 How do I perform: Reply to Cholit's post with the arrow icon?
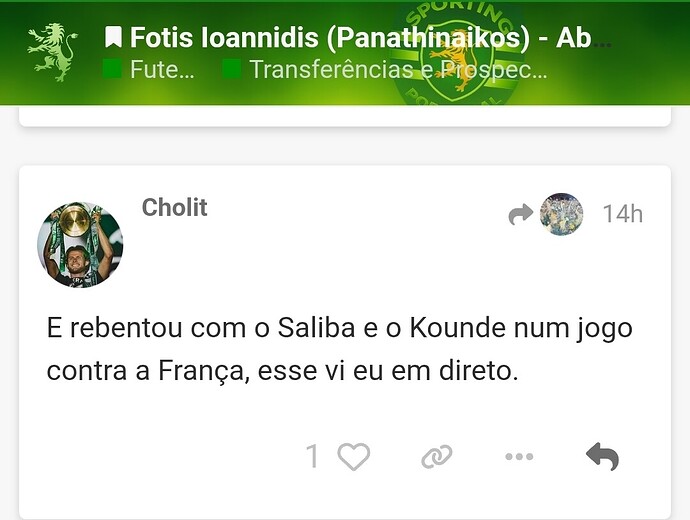(x=602, y=457)
